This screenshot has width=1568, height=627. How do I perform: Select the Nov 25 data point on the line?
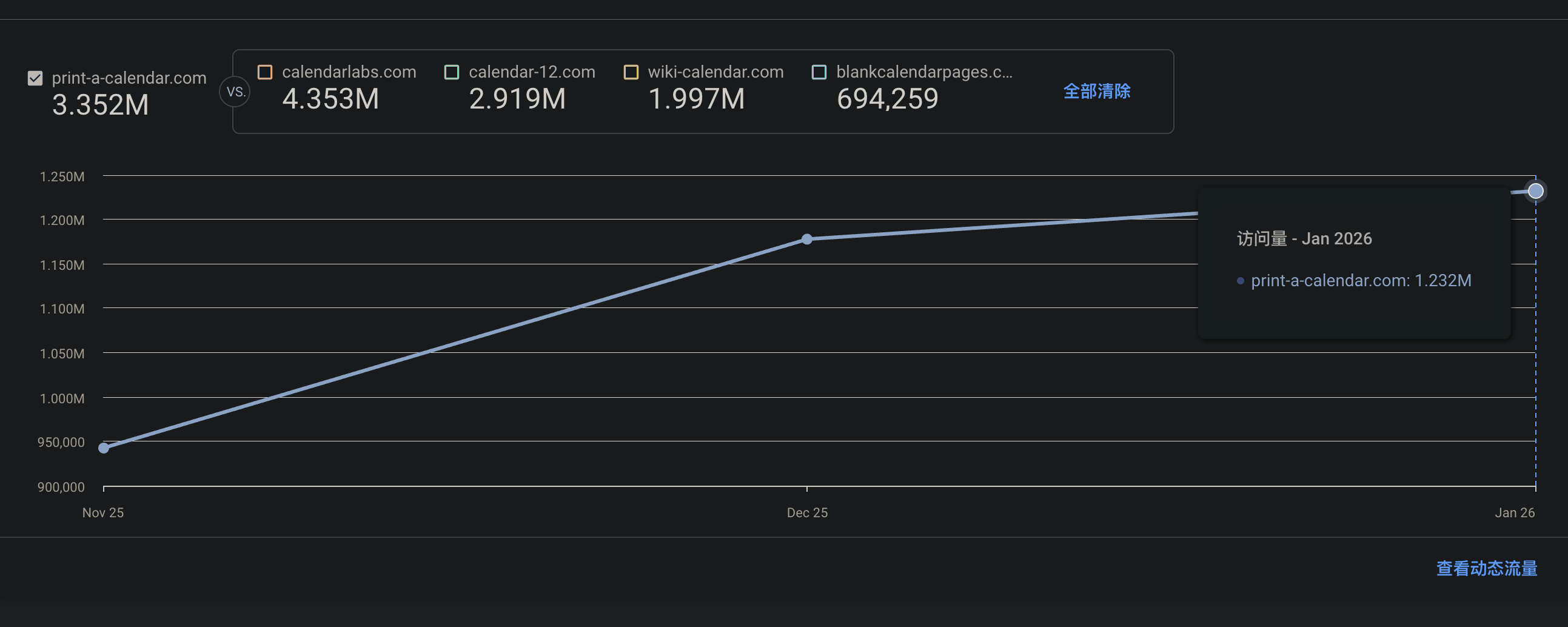104,448
